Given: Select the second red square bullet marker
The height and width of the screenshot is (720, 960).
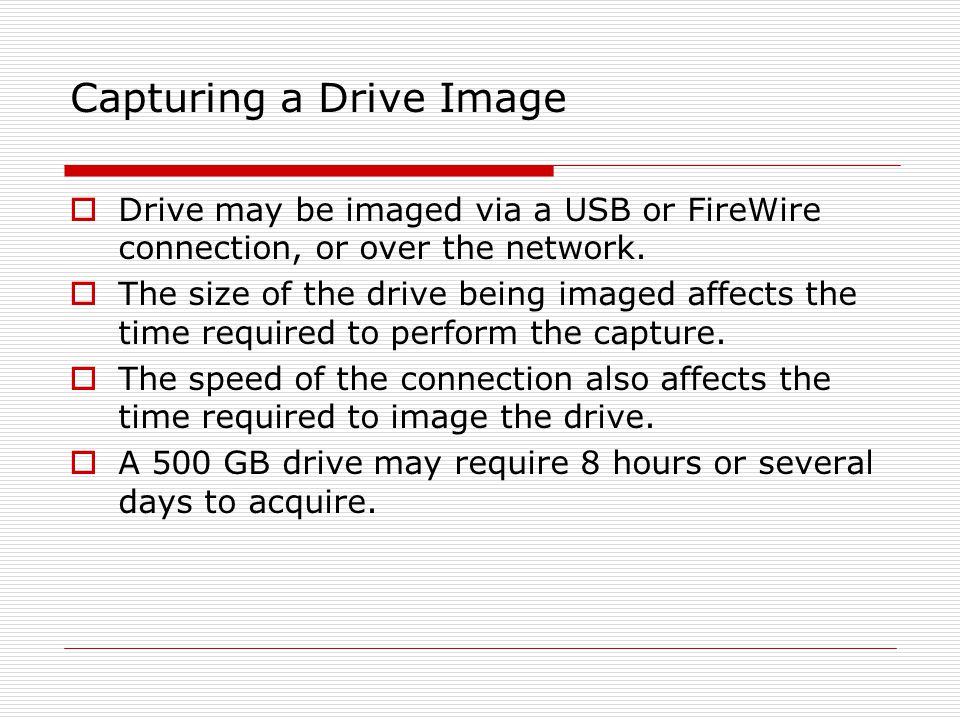Looking at the screenshot, I should 84,294.
